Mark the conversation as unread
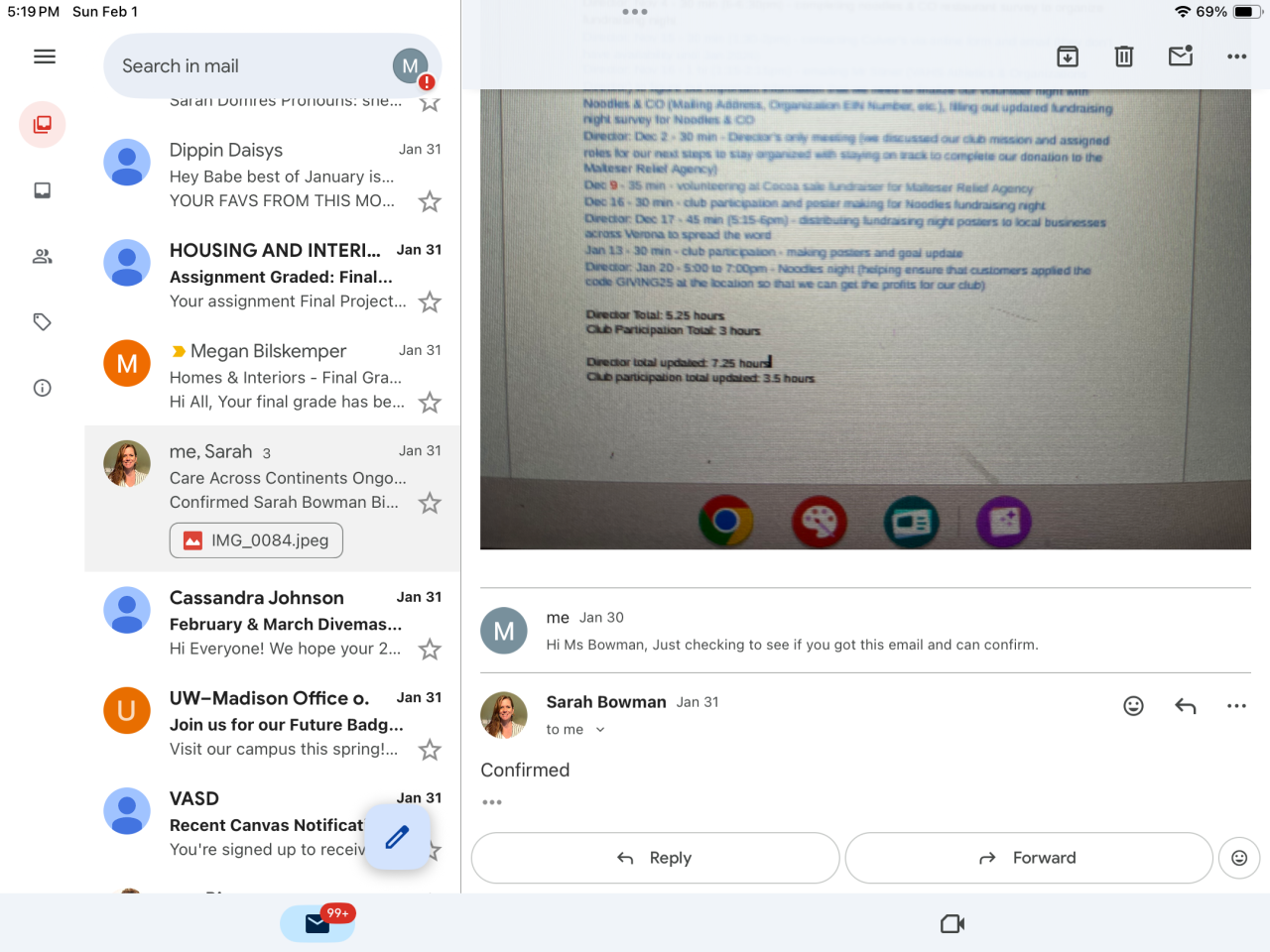Image resolution: width=1270 pixels, height=952 pixels. click(1181, 57)
